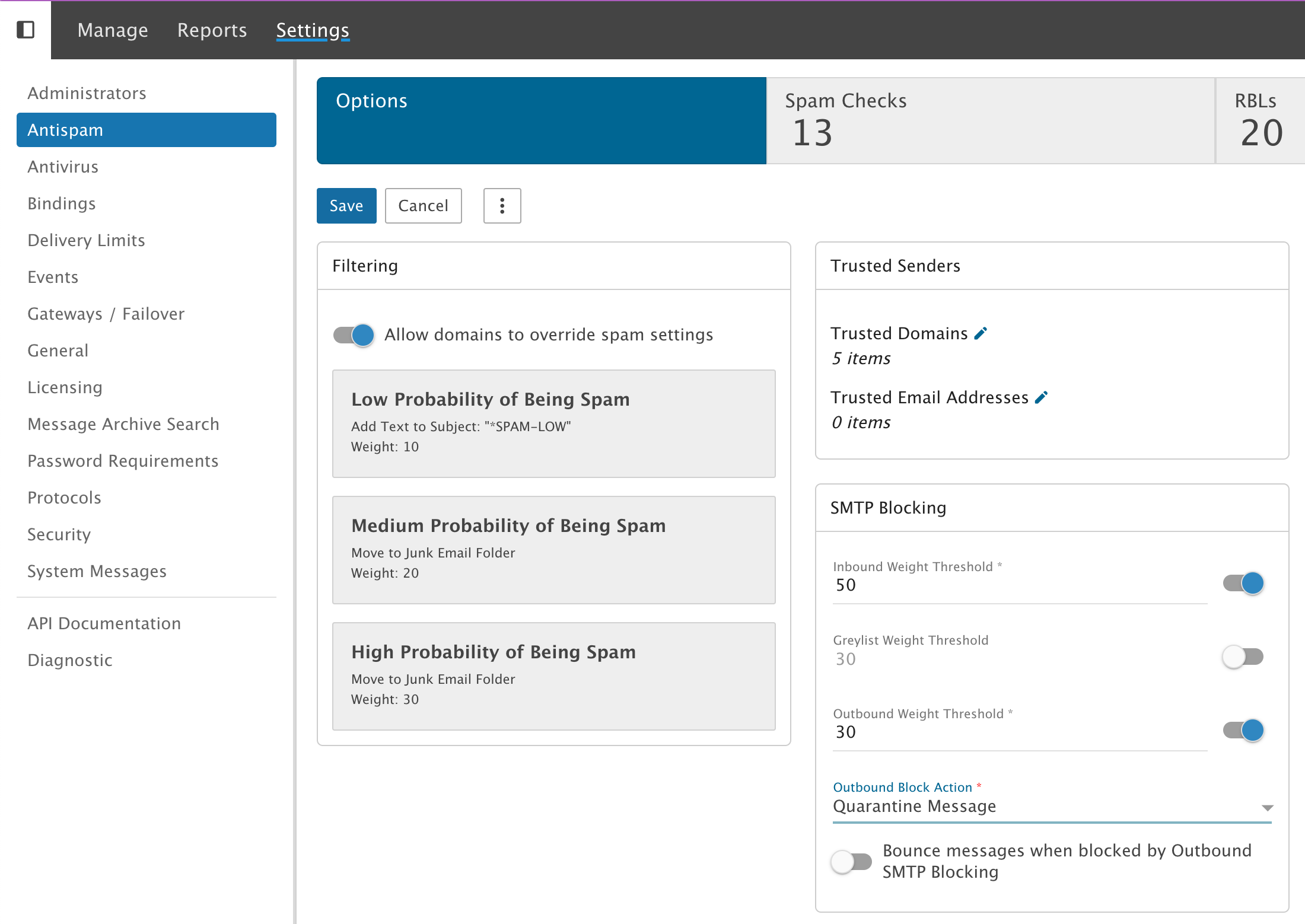Open the Outbound Block Action dropdown
This screenshot has width=1305, height=924.
1052,807
